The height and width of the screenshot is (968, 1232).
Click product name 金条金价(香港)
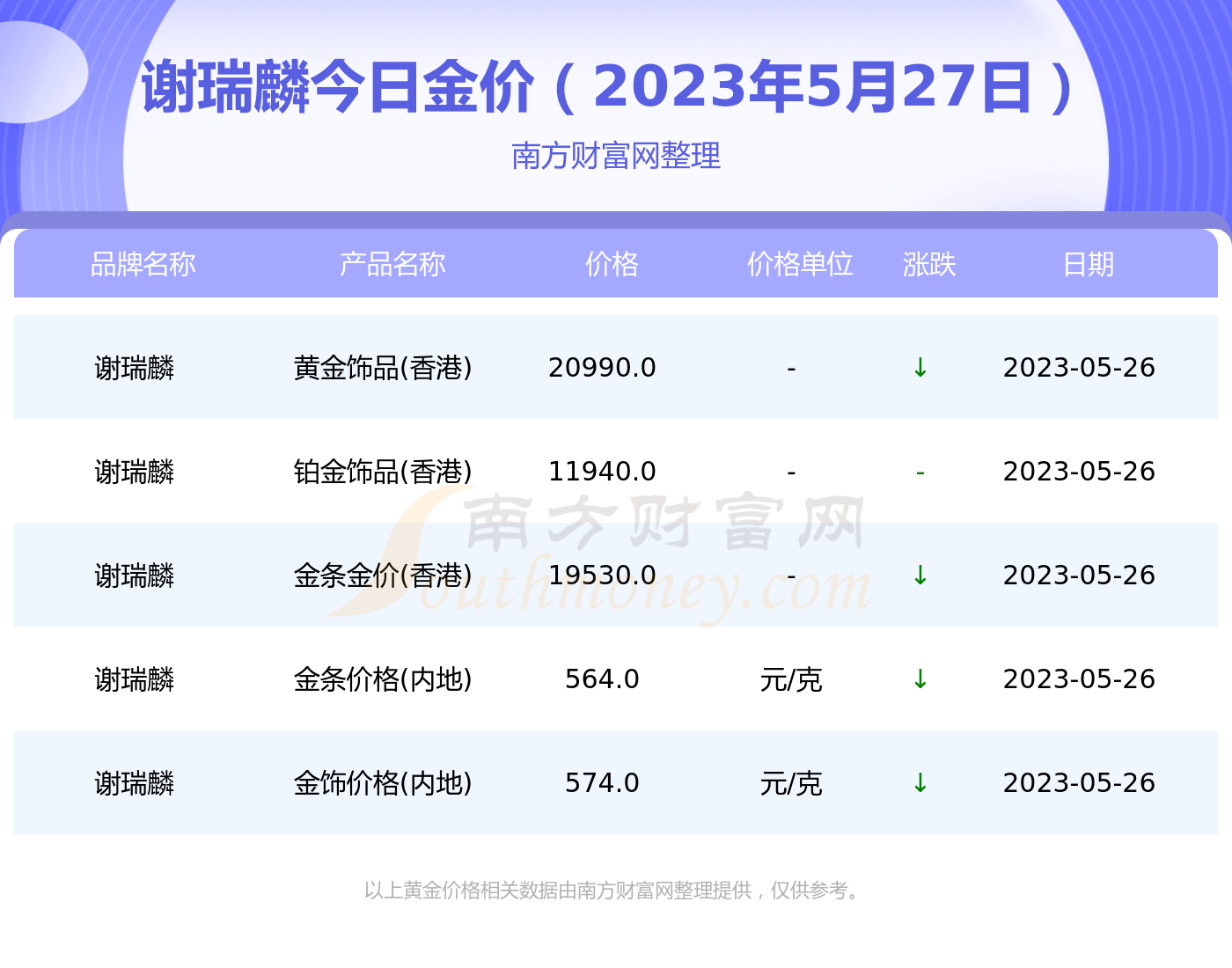383,576
